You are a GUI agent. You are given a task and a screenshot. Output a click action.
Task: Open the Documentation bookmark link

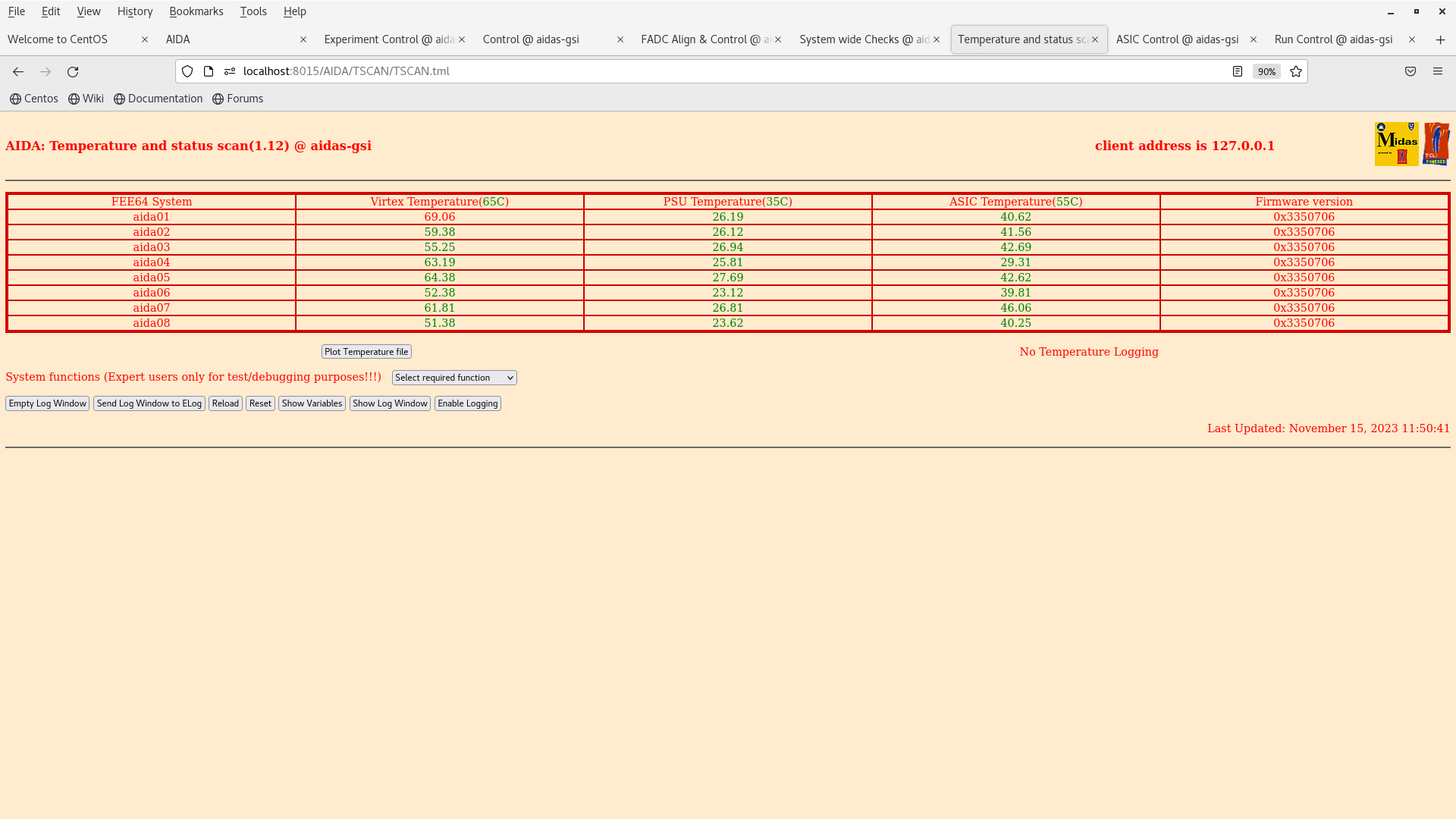tap(158, 99)
